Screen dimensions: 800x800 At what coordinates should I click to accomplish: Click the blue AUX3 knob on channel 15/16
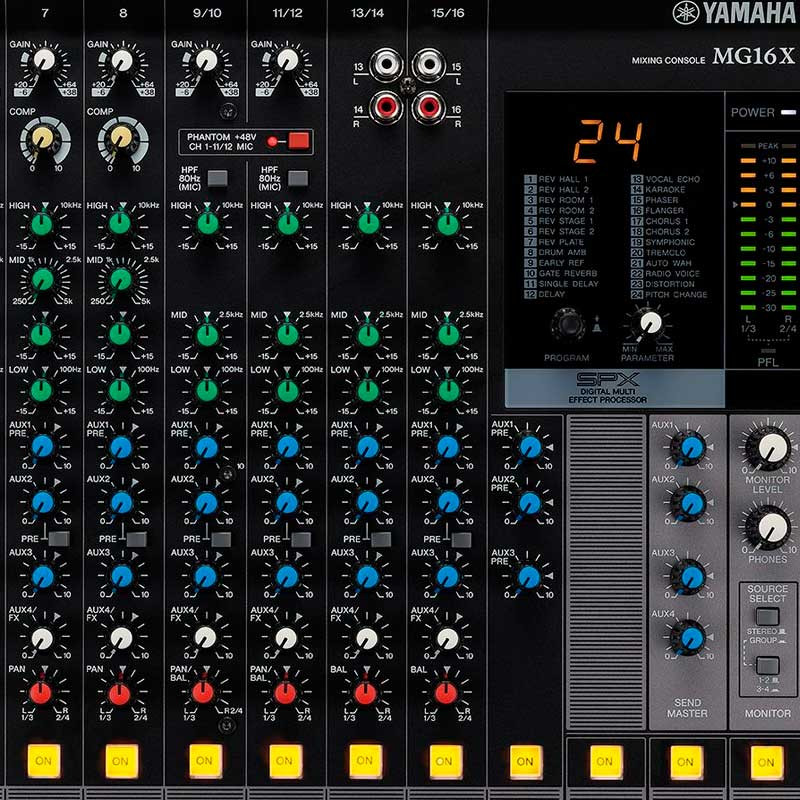[447, 577]
